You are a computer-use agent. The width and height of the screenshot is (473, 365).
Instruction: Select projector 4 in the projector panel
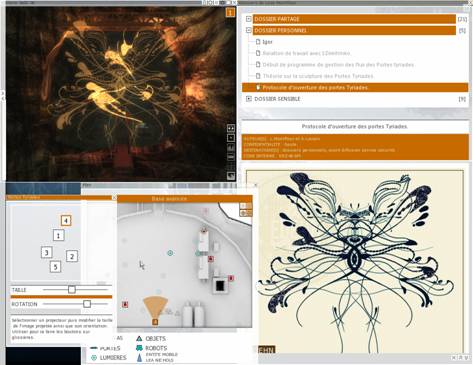click(66, 221)
